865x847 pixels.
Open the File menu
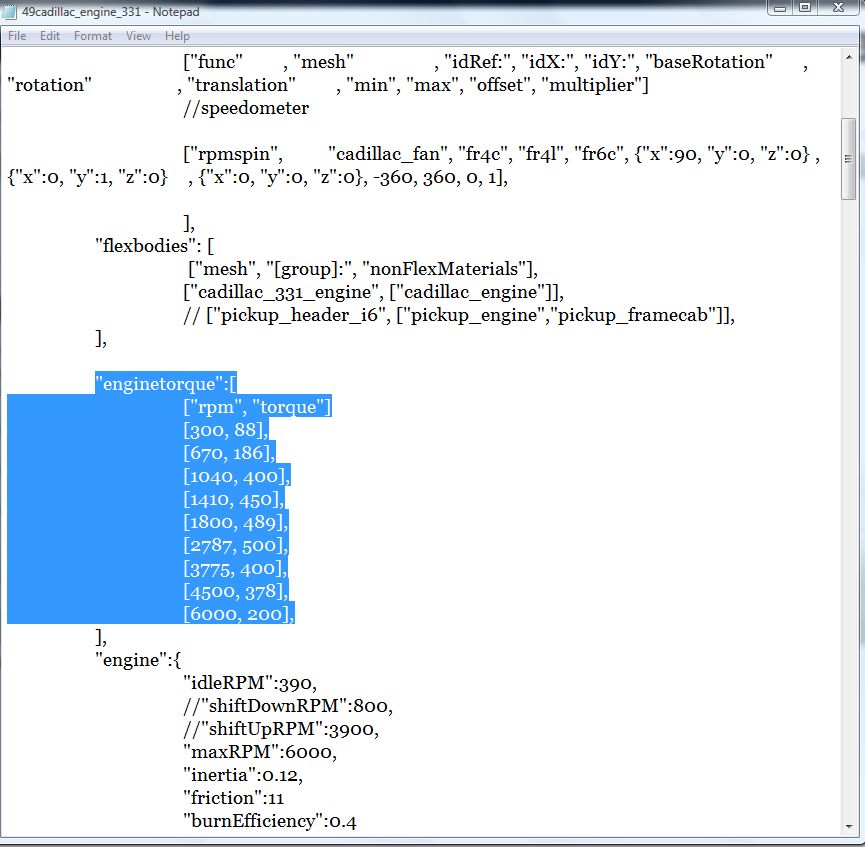pos(17,36)
